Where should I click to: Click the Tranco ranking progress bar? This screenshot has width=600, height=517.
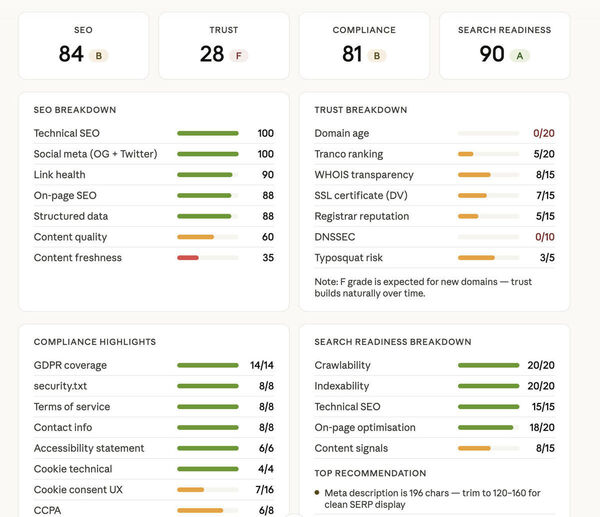pos(489,154)
